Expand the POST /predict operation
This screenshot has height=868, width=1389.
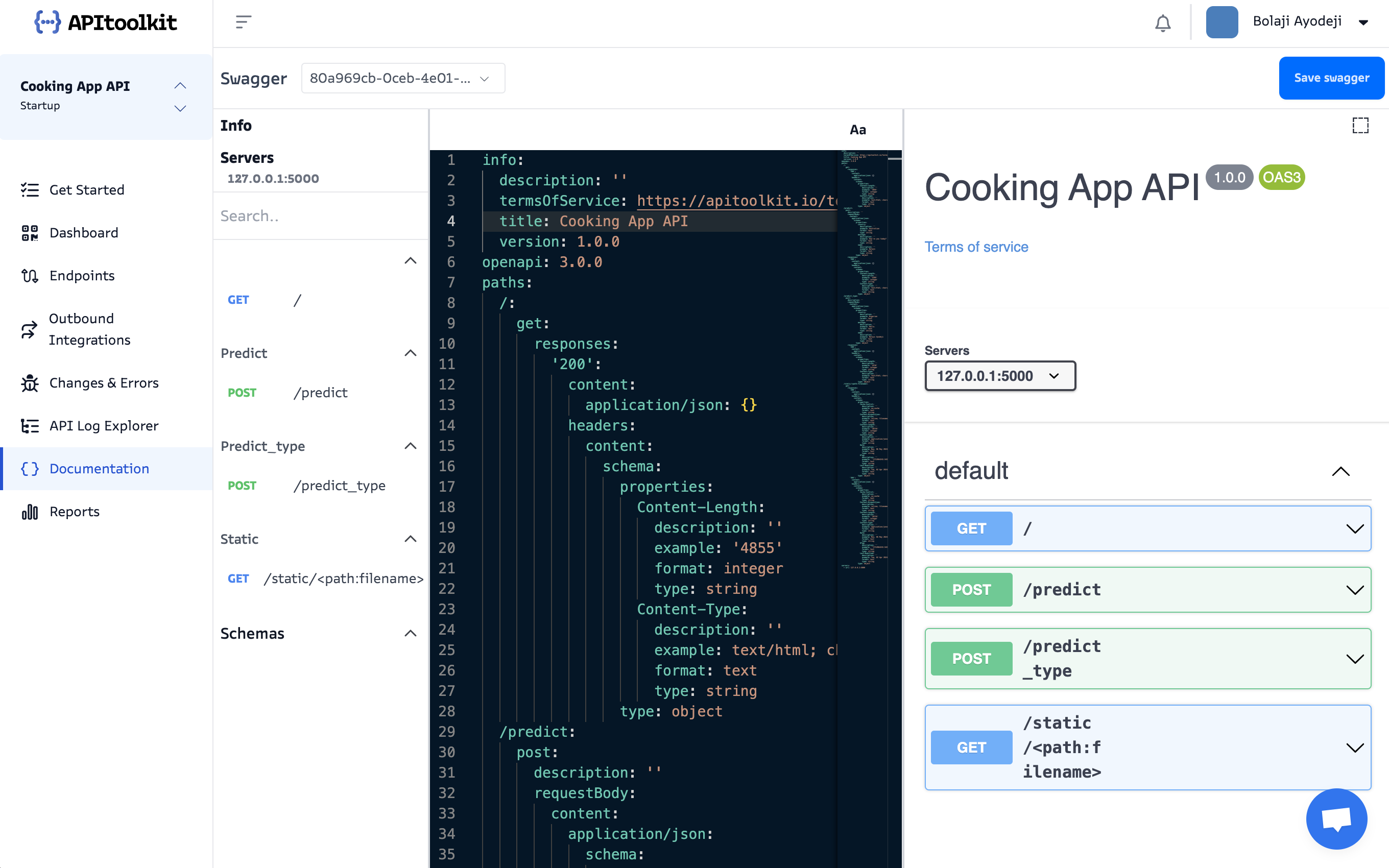coord(1148,590)
